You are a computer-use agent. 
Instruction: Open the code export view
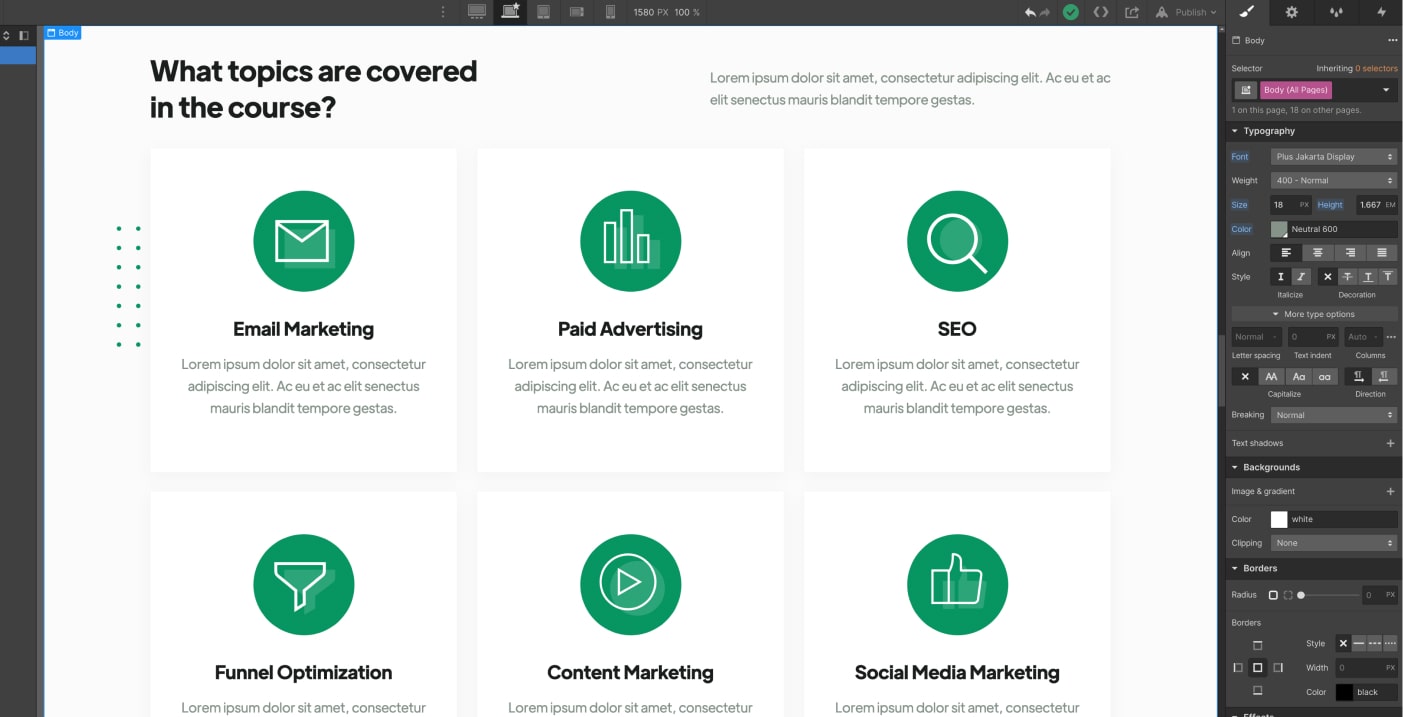click(x=1100, y=12)
